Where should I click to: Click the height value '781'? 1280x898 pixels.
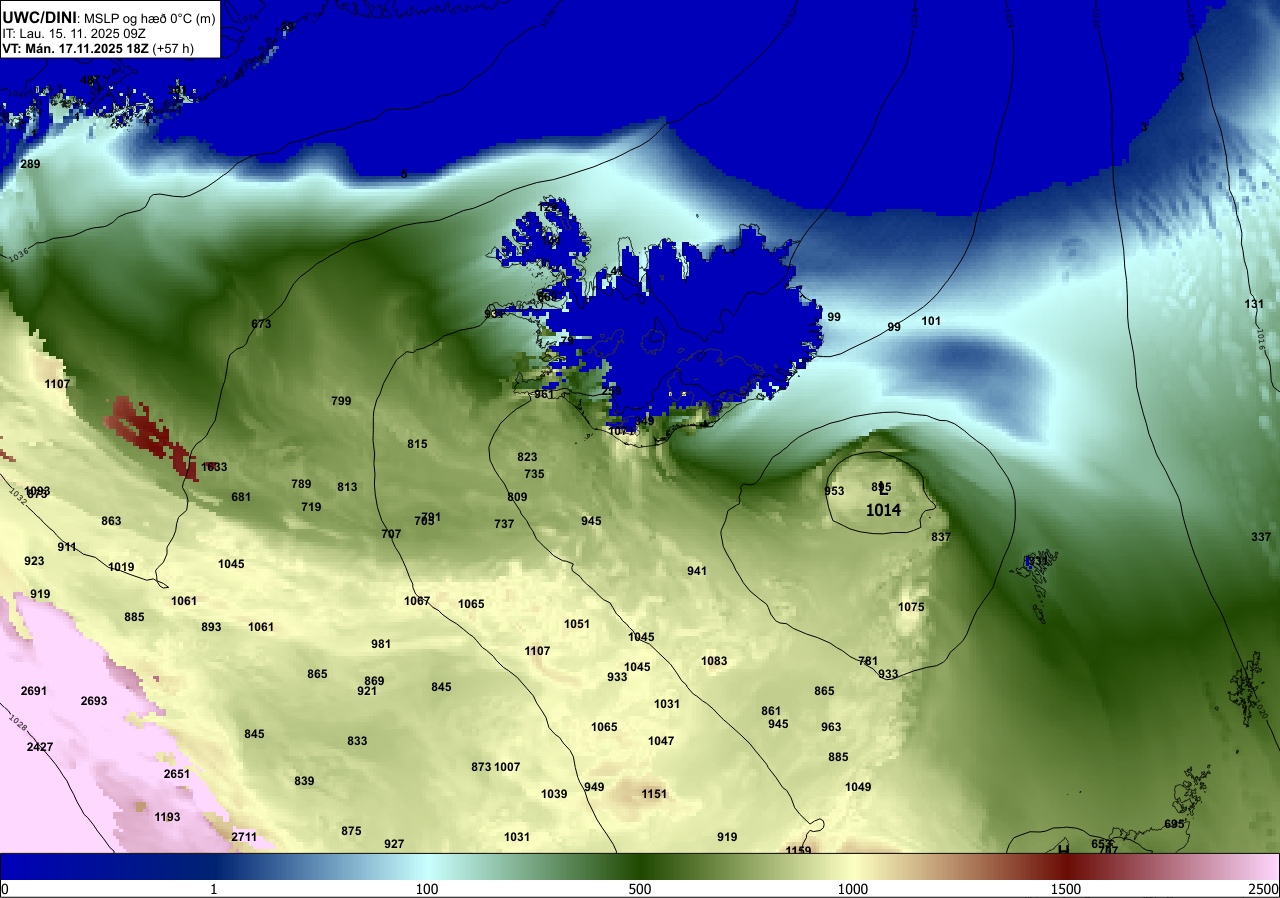coord(868,661)
